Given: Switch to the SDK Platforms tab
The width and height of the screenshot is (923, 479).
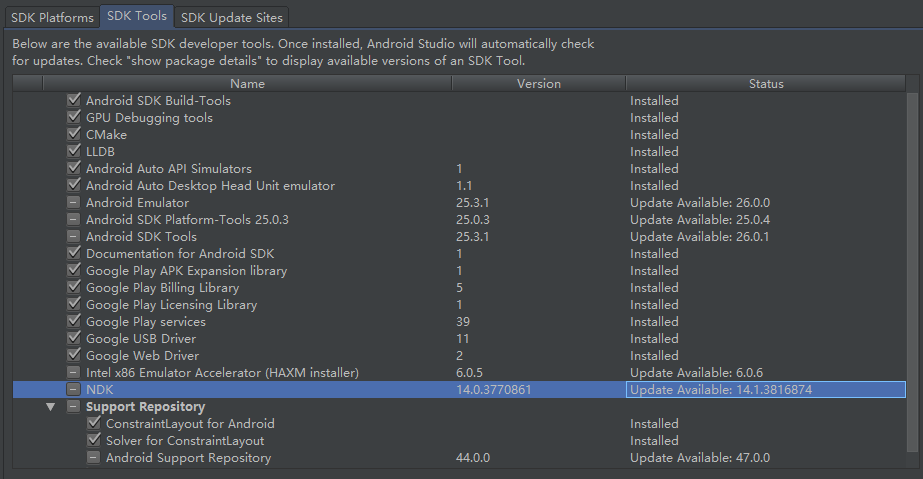Looking at the screenshot, I should click(53, 17).
